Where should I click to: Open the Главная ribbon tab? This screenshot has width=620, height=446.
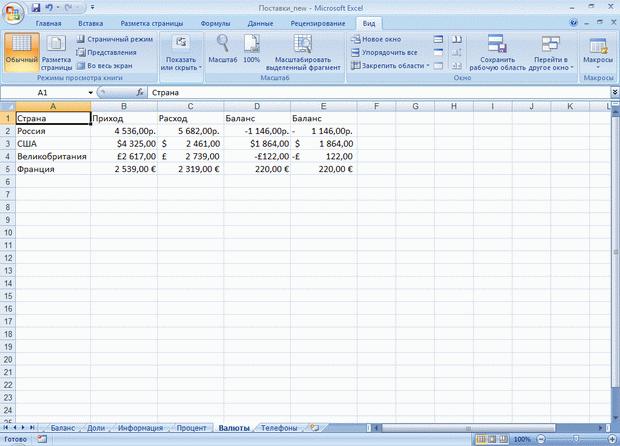tap(48, 23)
